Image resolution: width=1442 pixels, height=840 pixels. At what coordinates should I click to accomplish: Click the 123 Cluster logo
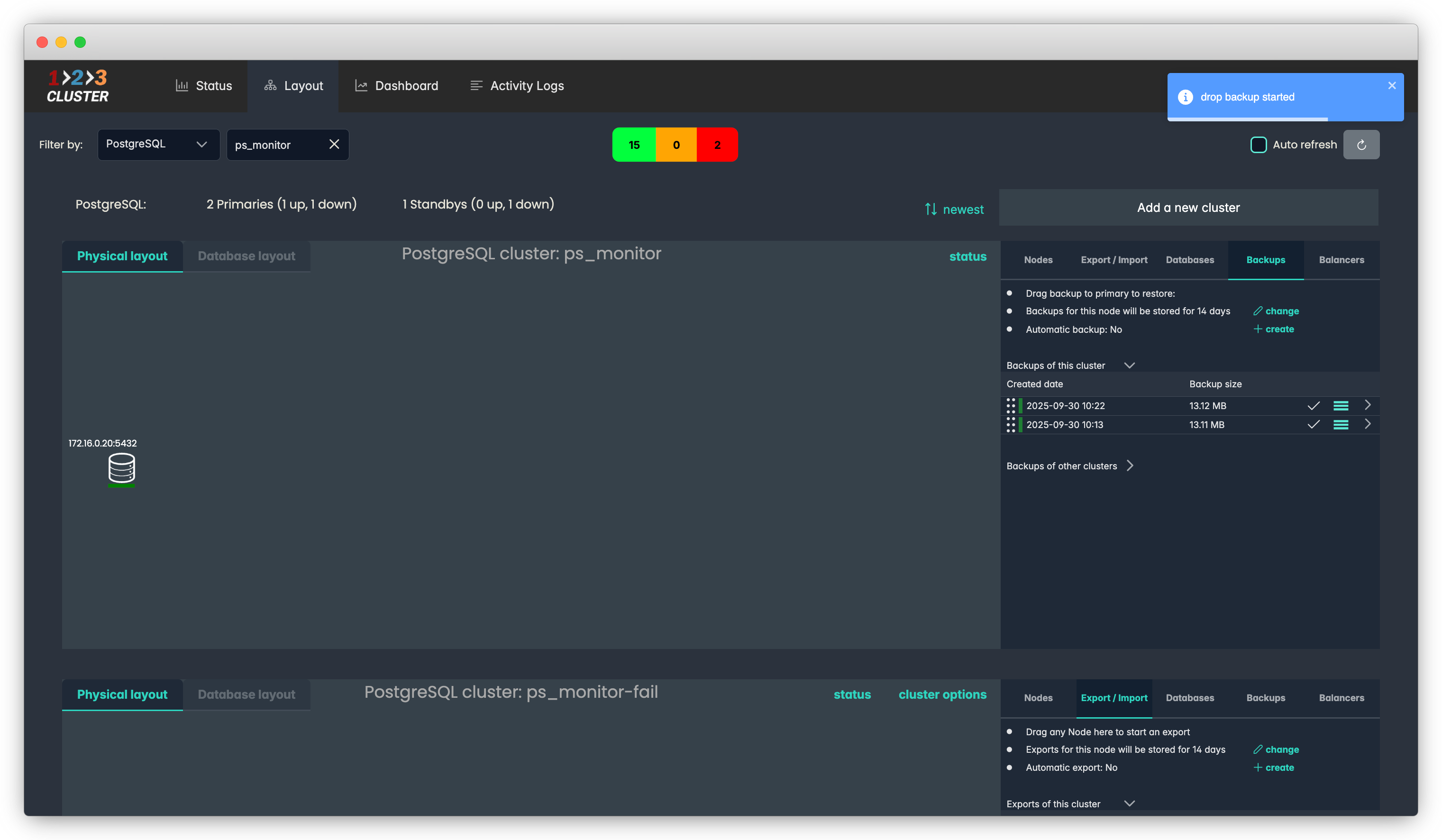78,86
